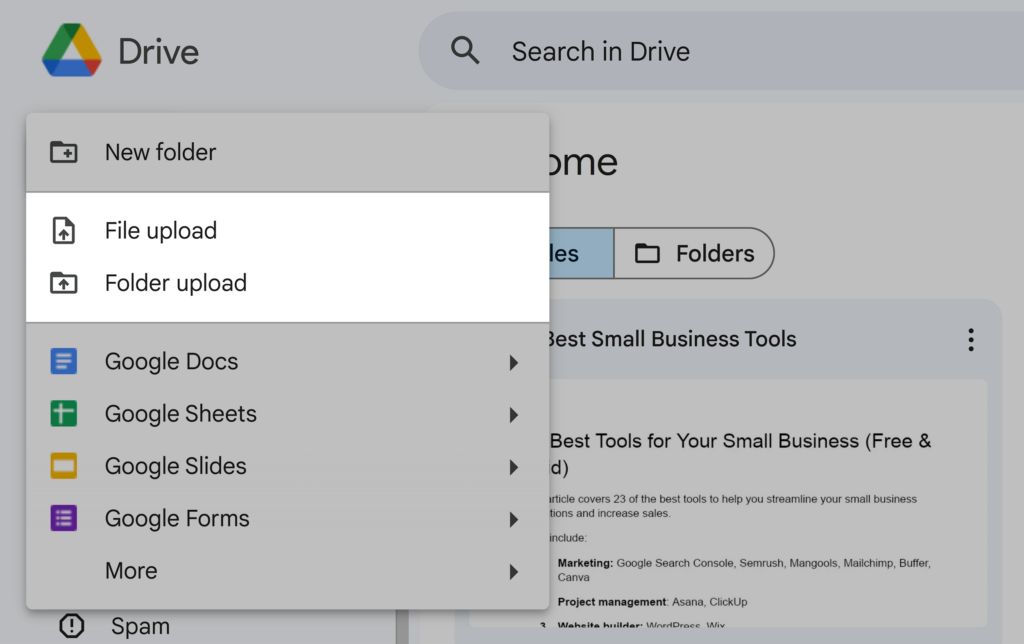Type in the Search in Drive field

(700, 51)
